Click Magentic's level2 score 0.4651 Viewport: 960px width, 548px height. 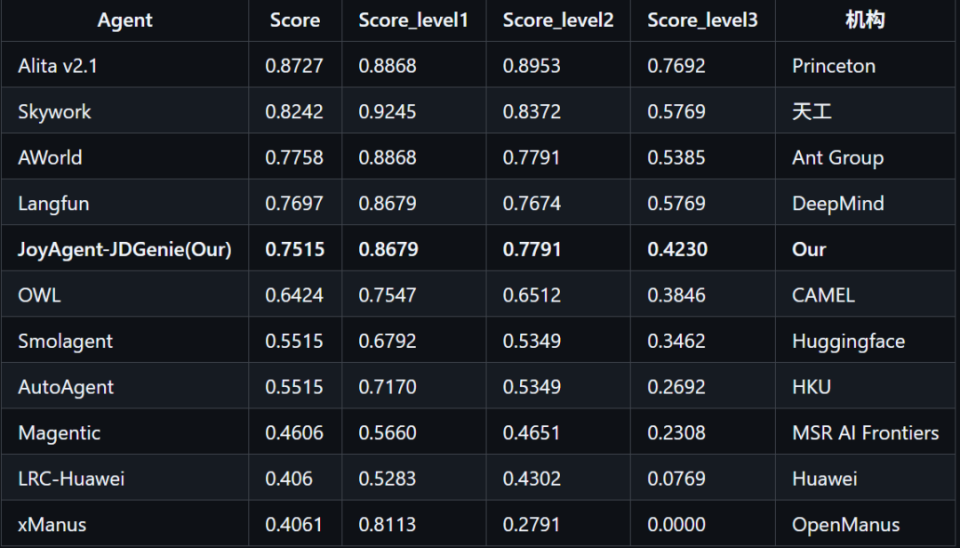(531, 433)
